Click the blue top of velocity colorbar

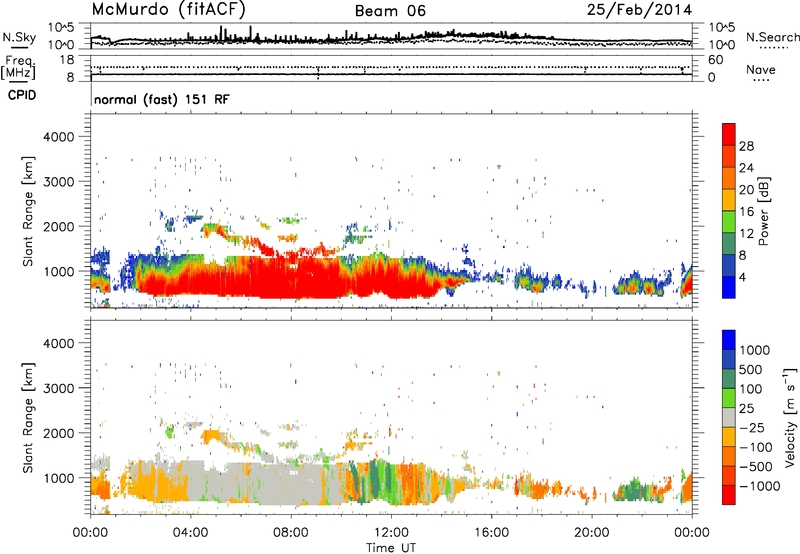[x=729, y=340]
